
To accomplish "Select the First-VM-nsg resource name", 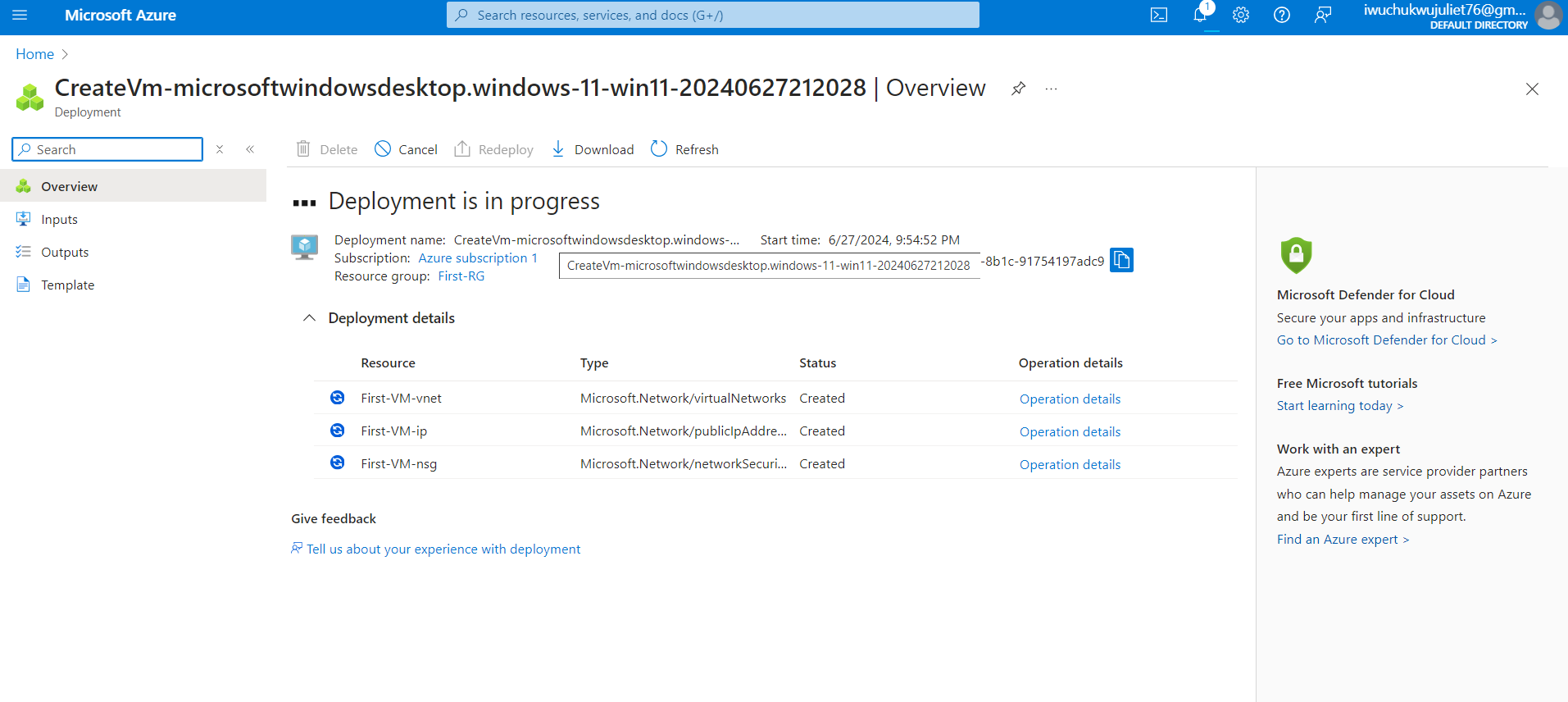I will tap(398, 464).
